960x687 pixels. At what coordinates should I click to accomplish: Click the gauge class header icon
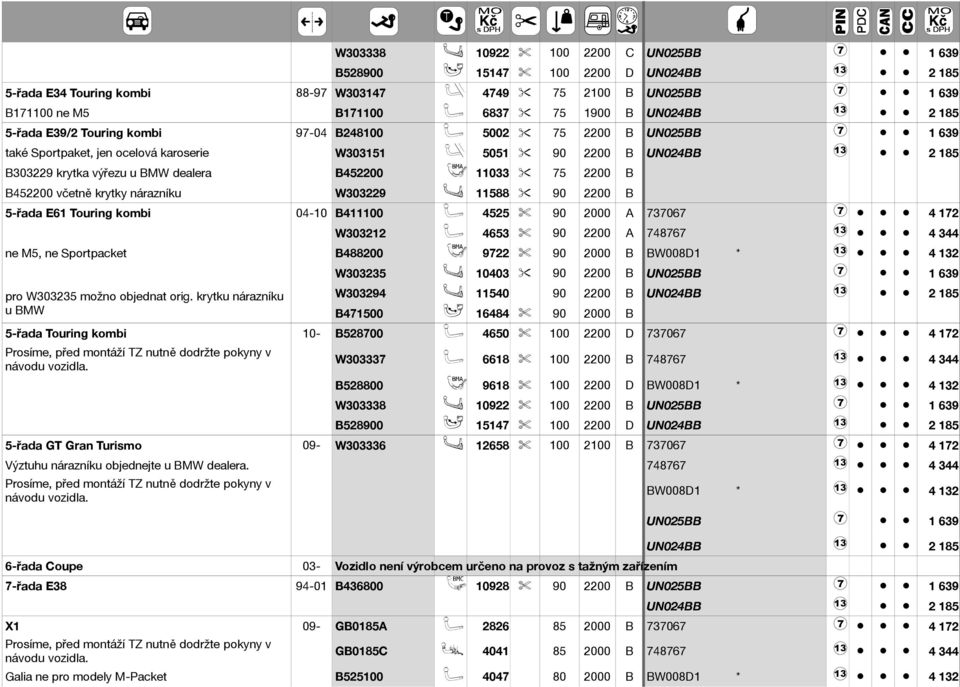(628, 21)
